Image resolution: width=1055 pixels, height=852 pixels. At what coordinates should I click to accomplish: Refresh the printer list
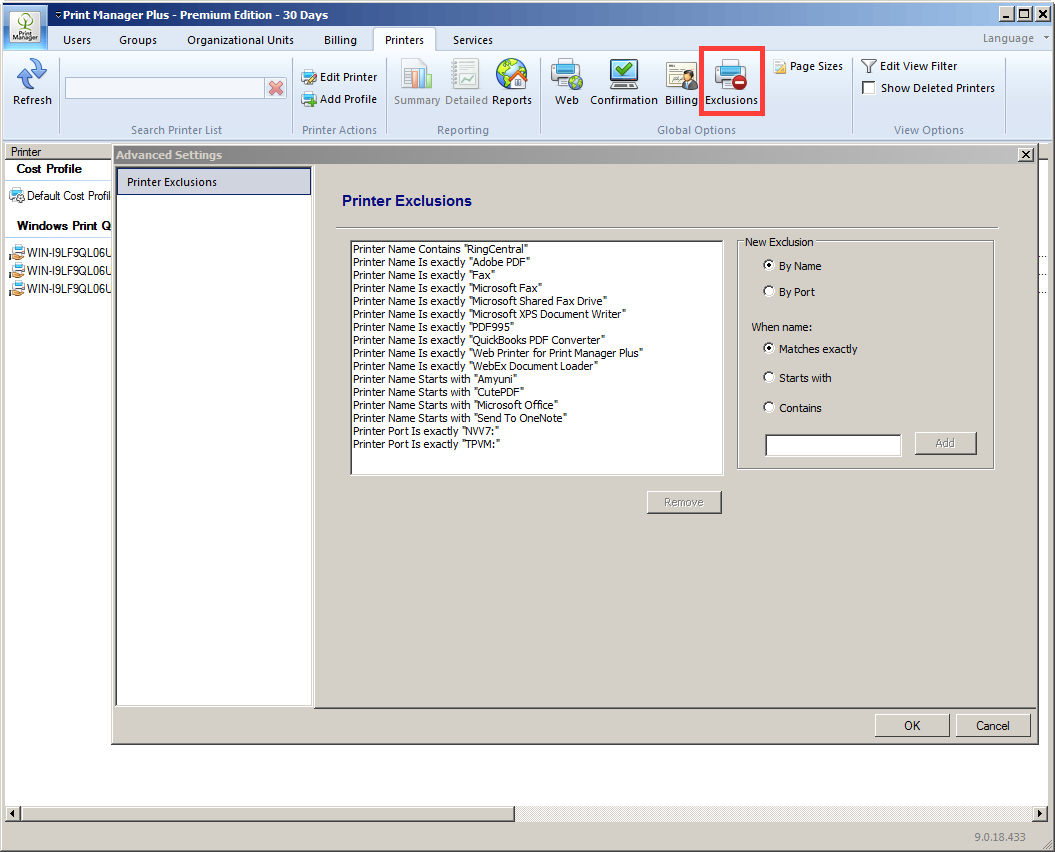coord(32,82)
